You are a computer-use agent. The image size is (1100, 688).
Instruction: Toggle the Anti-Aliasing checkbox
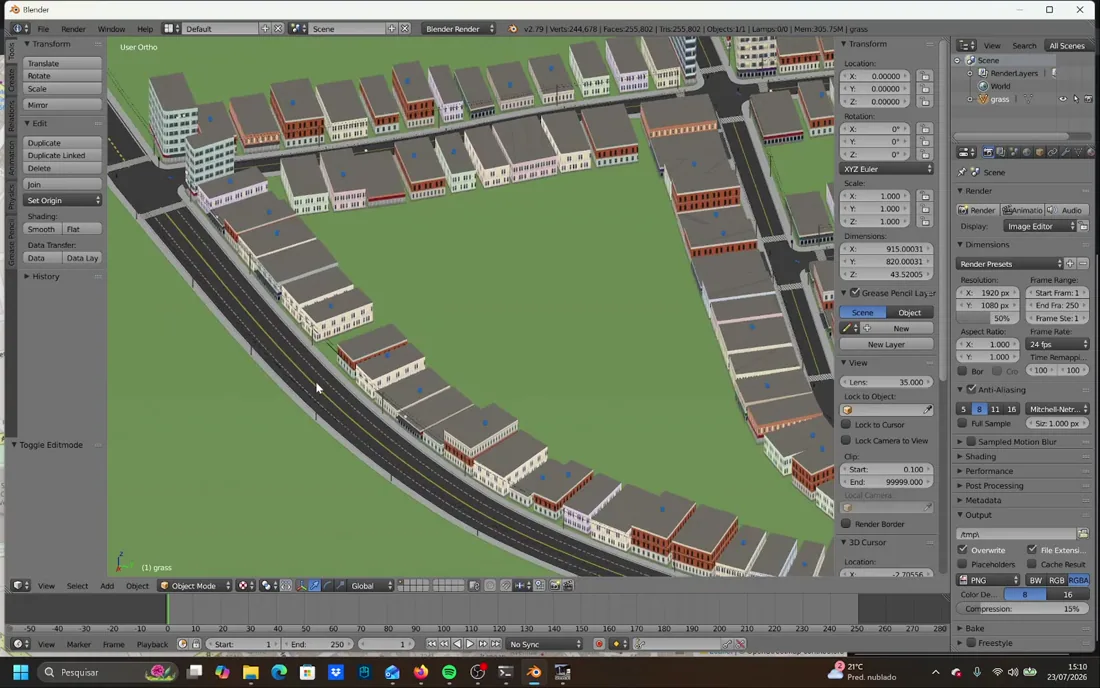pos(972,389)
